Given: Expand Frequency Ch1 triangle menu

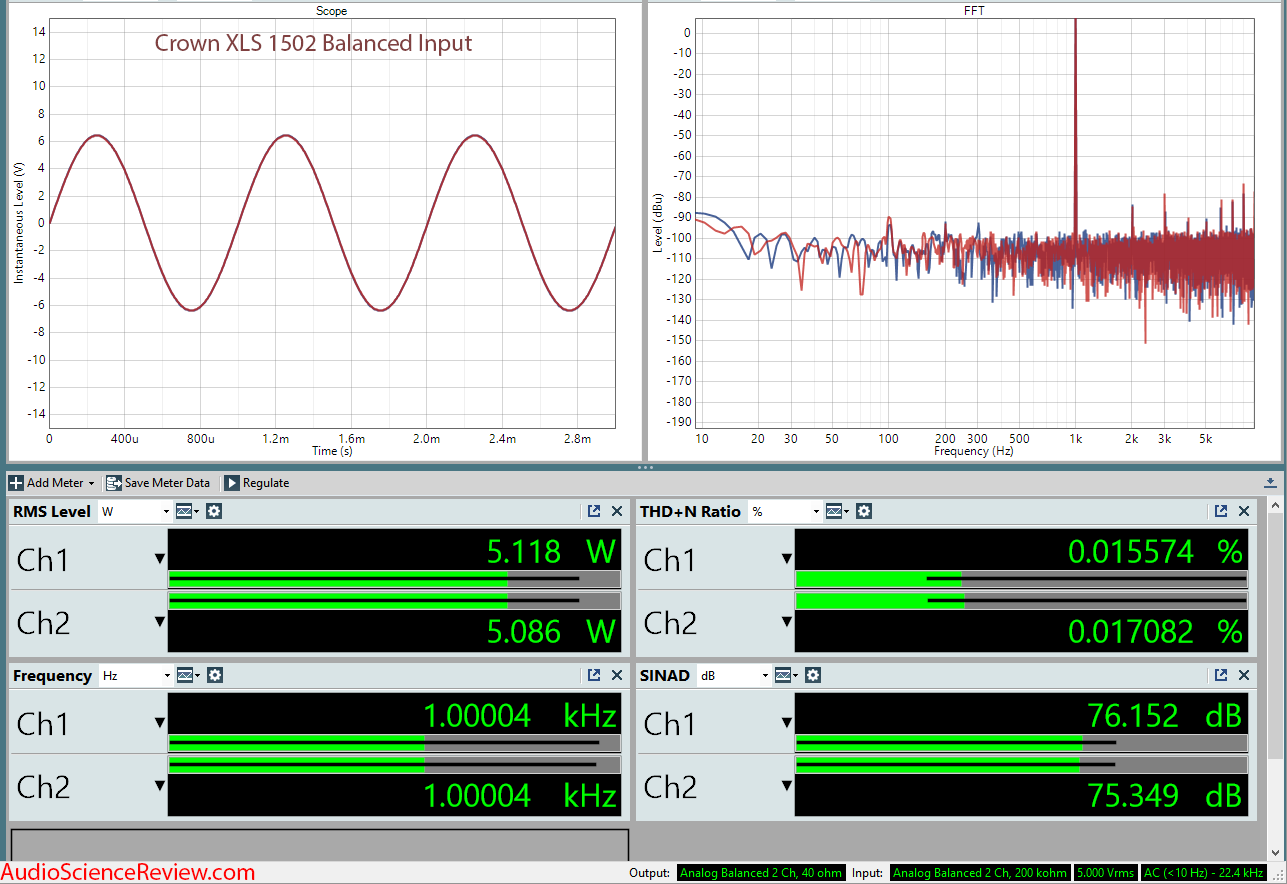Looking at the screenshot, I should pos(159,723).
